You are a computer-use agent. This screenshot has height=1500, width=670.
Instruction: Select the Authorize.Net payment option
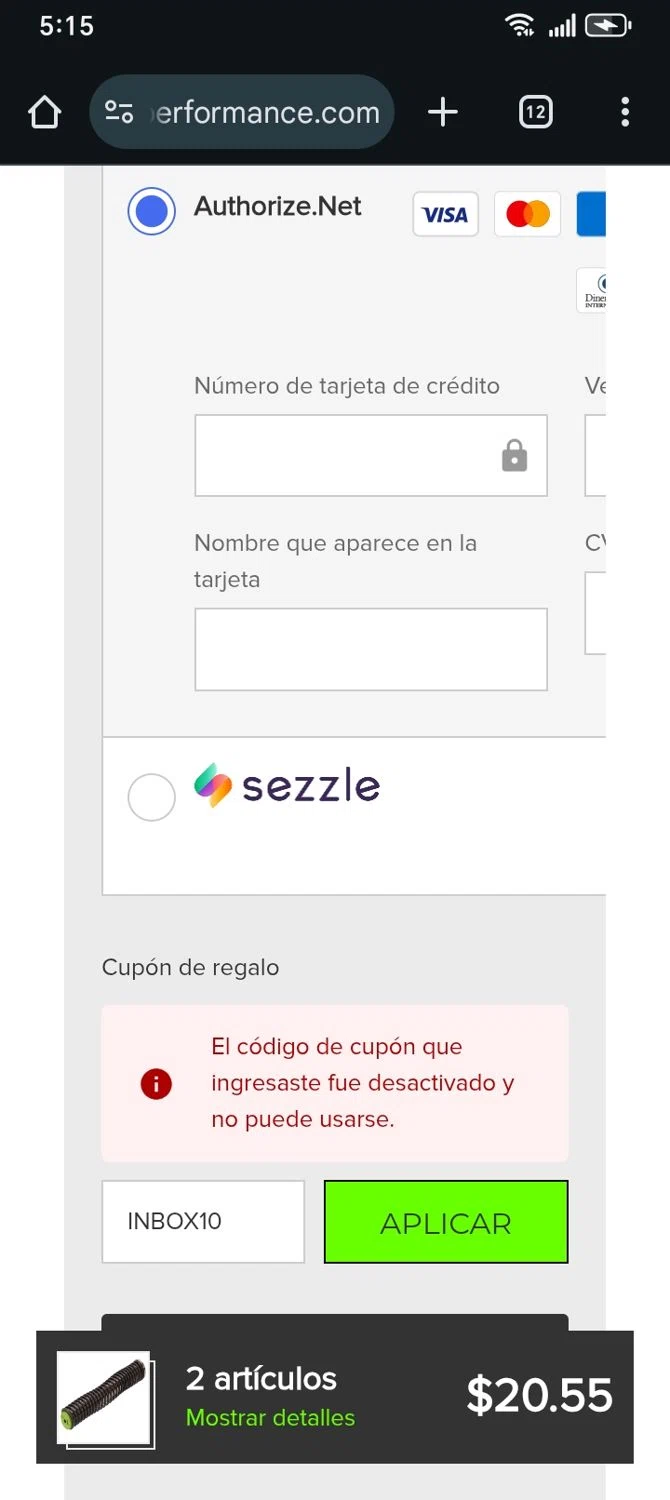pos(151,211)
